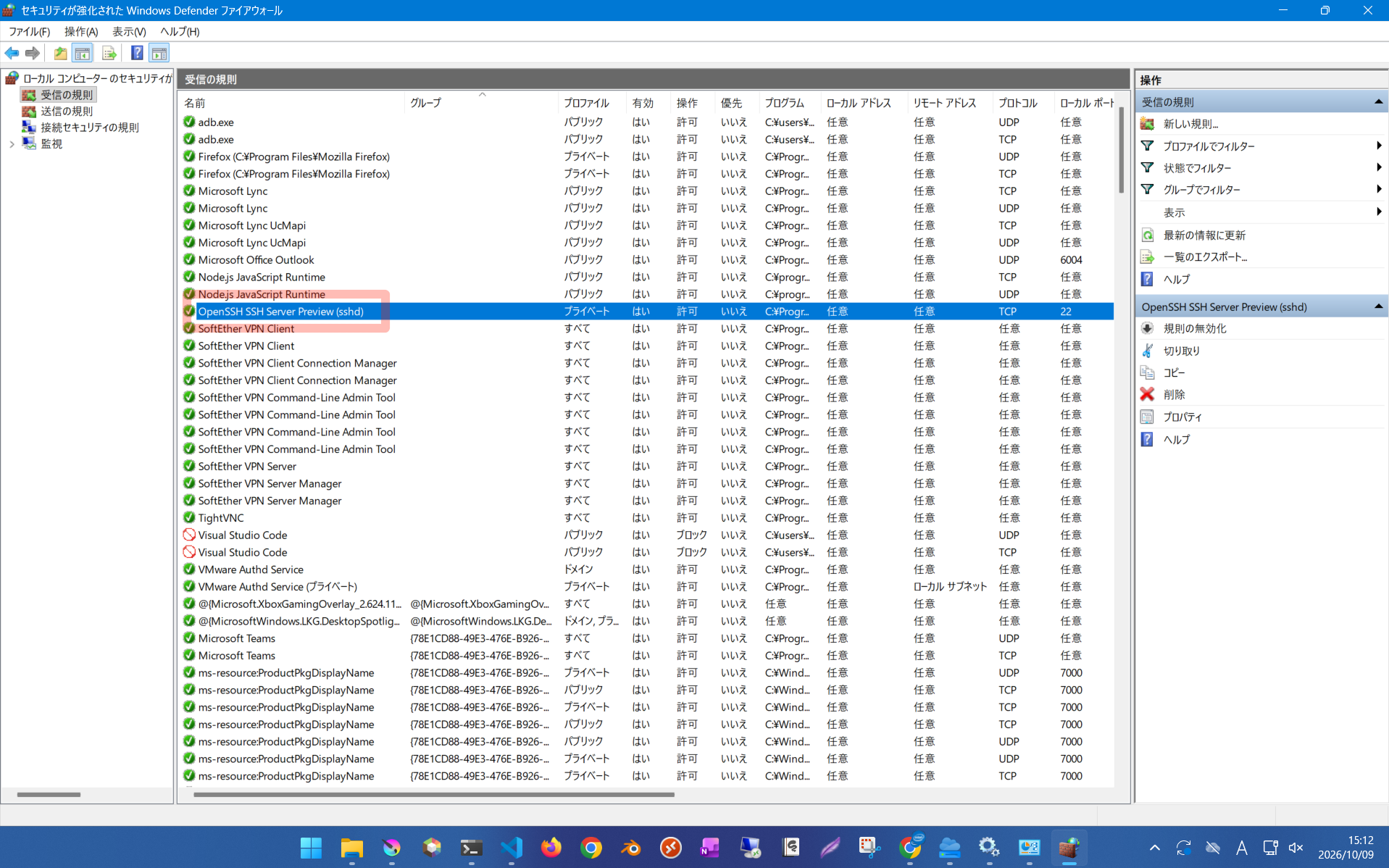Collapse the OpenSSH SSH Server Preview actions section
Screen dimensions: 1389x868
click(1378, 306)
